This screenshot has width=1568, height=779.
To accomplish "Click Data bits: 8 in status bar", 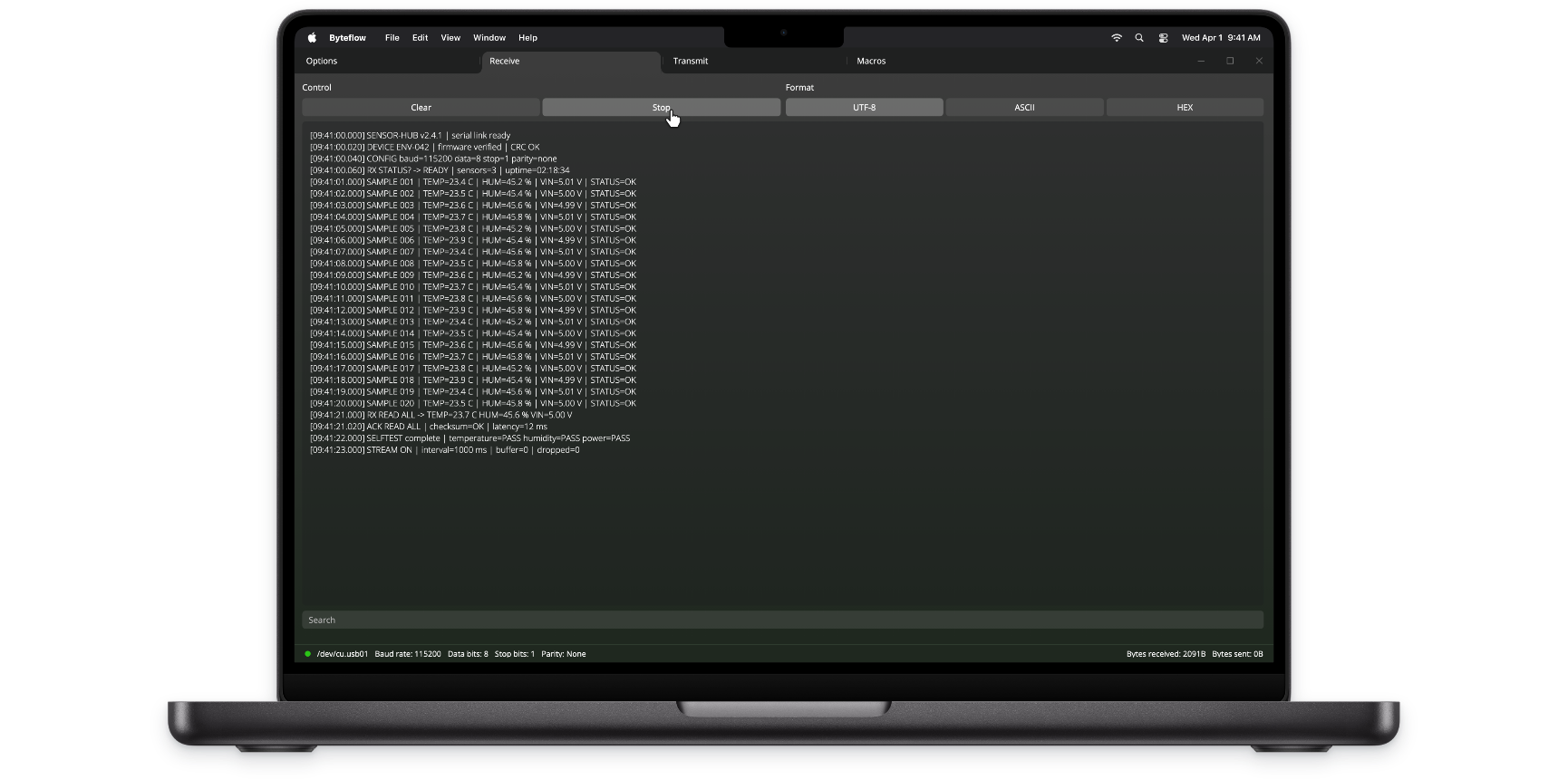I will point(468,654).
